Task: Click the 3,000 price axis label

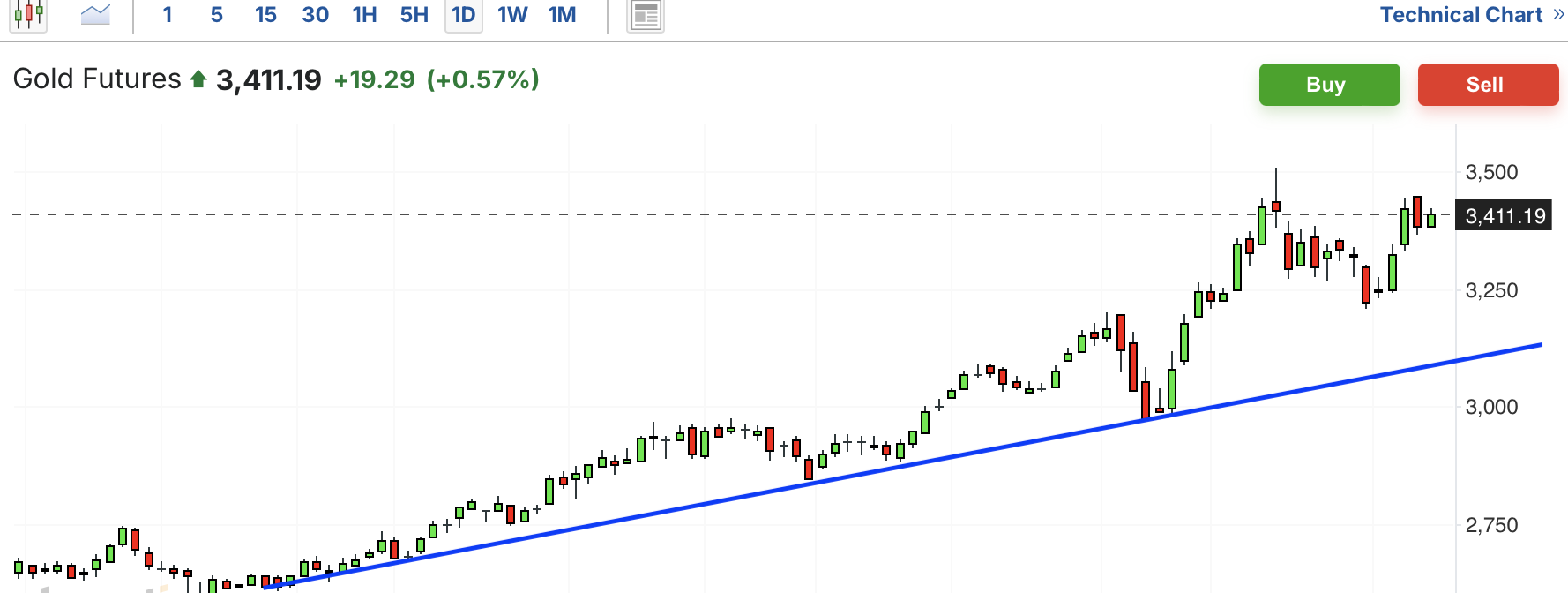Action: [1491, 407]
